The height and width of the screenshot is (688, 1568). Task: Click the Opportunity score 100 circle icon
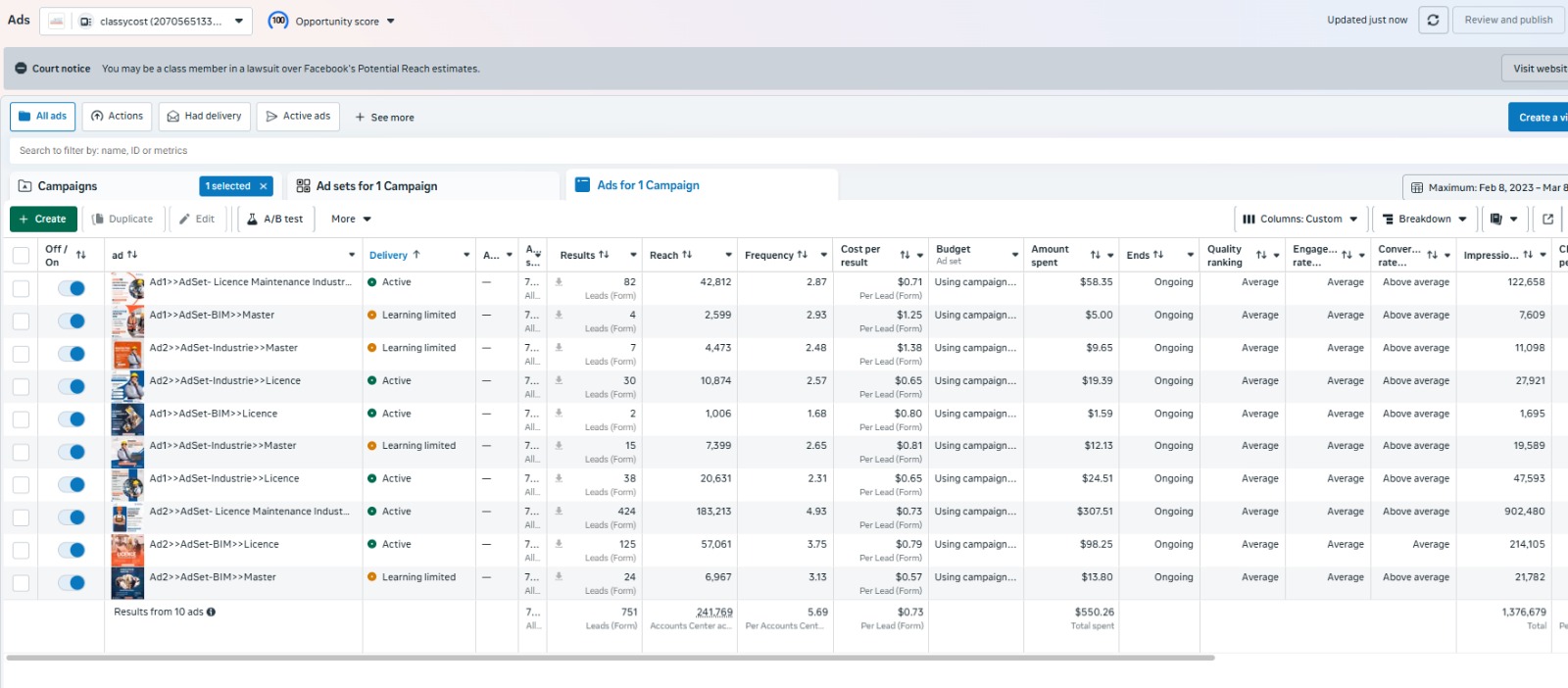tap(278, 21)
